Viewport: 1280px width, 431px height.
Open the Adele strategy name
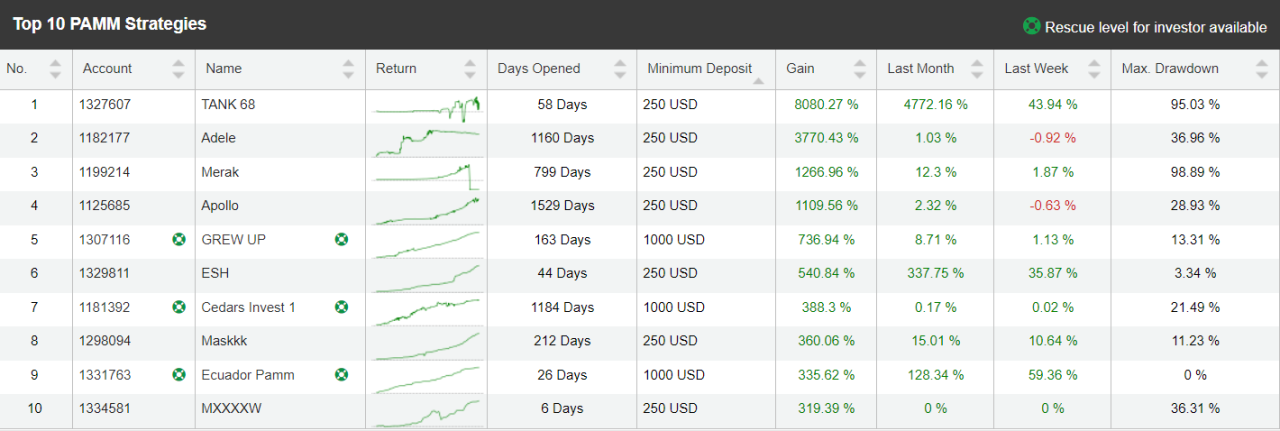pyautogui.click(x=219, y=138)
